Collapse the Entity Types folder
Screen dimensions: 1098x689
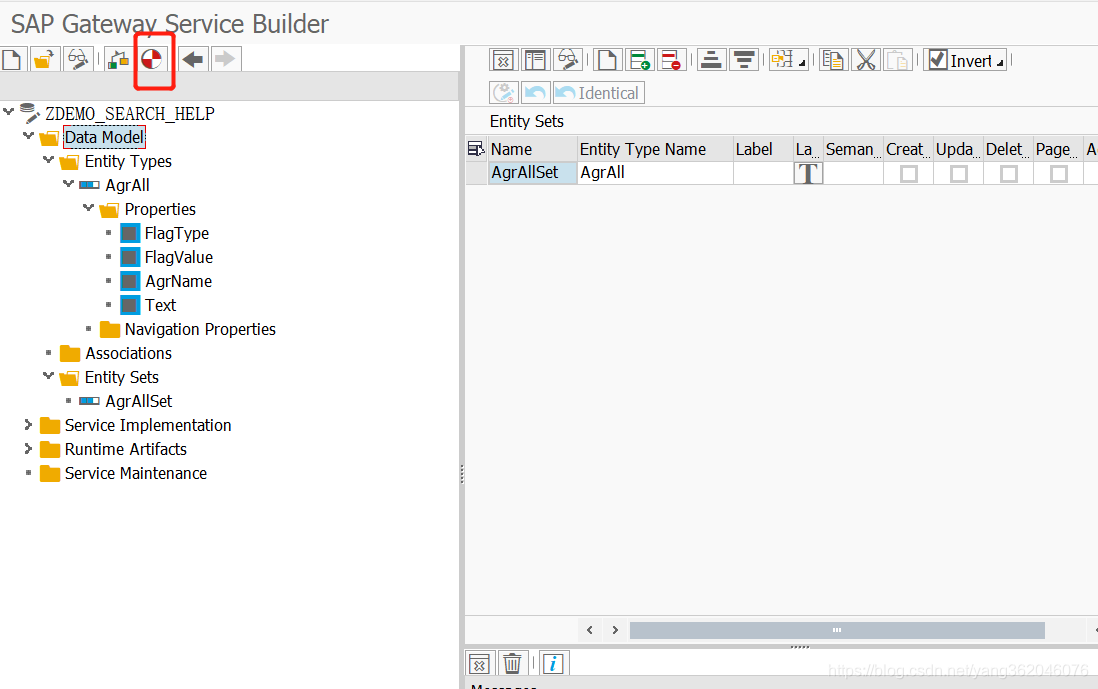[x=48, y=160]
